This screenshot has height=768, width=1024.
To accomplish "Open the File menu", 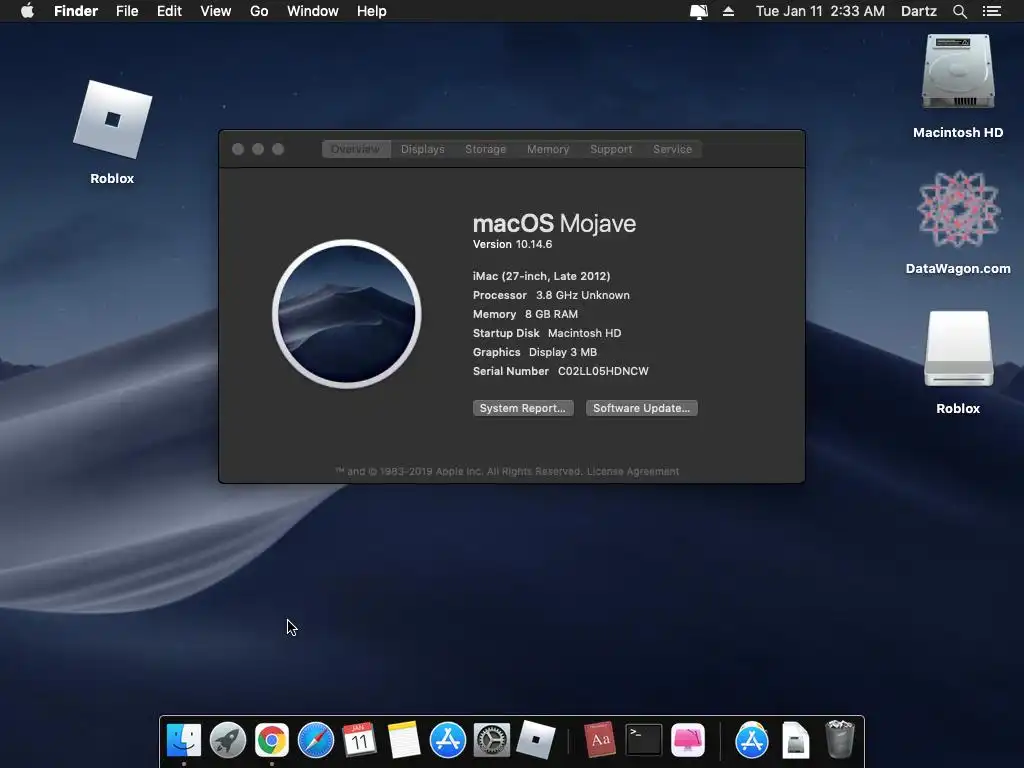I will pos(127,11).
